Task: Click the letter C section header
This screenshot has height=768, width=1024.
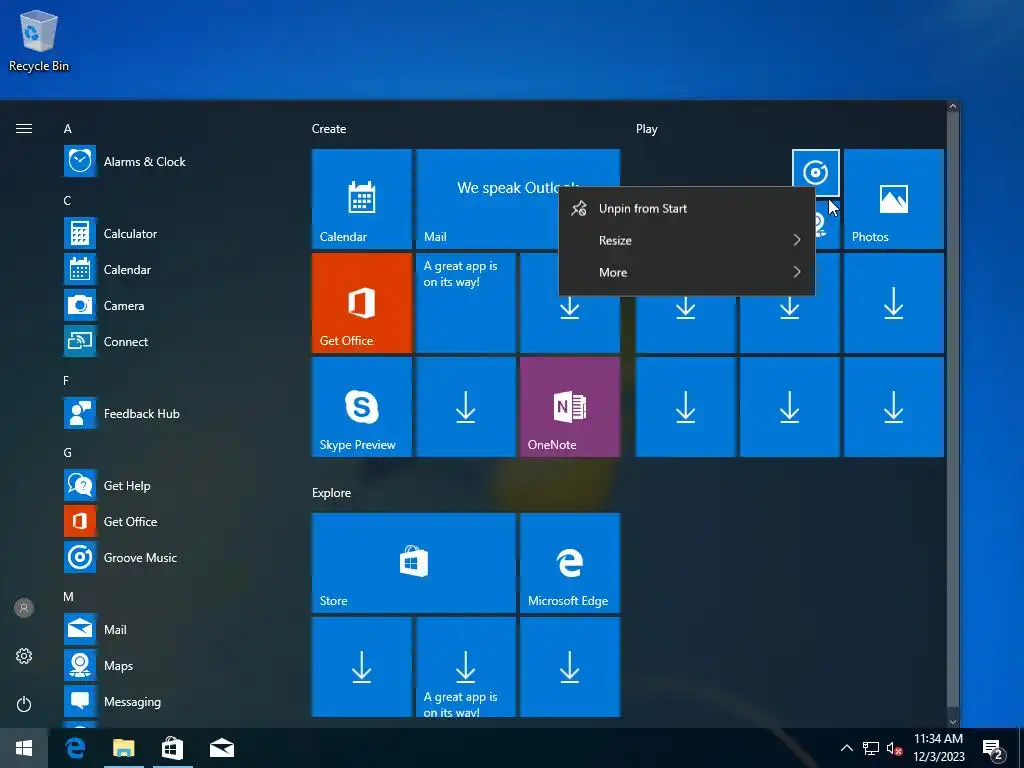Action: click(67, 200)
